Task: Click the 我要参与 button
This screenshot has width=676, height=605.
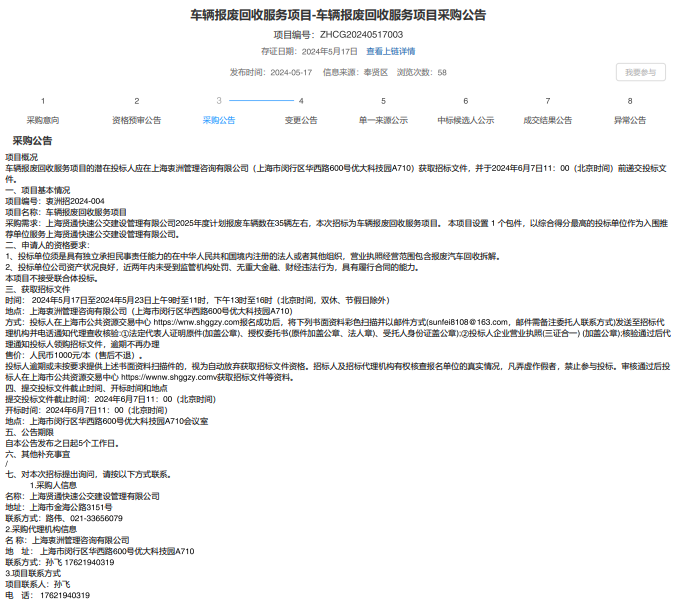Action: (x=640, y=72)
